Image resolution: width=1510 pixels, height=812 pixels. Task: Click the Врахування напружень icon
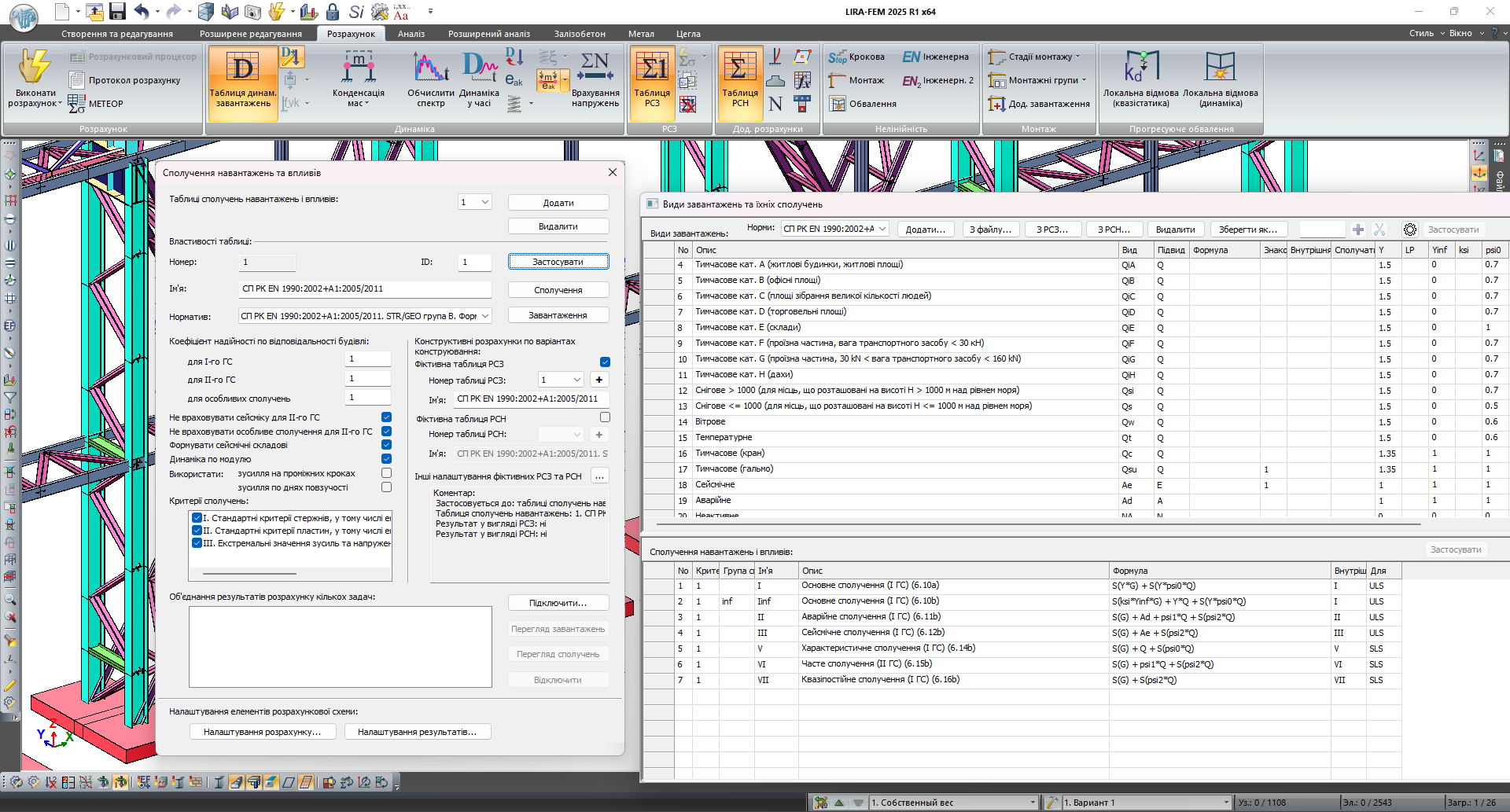coord(595,71)
